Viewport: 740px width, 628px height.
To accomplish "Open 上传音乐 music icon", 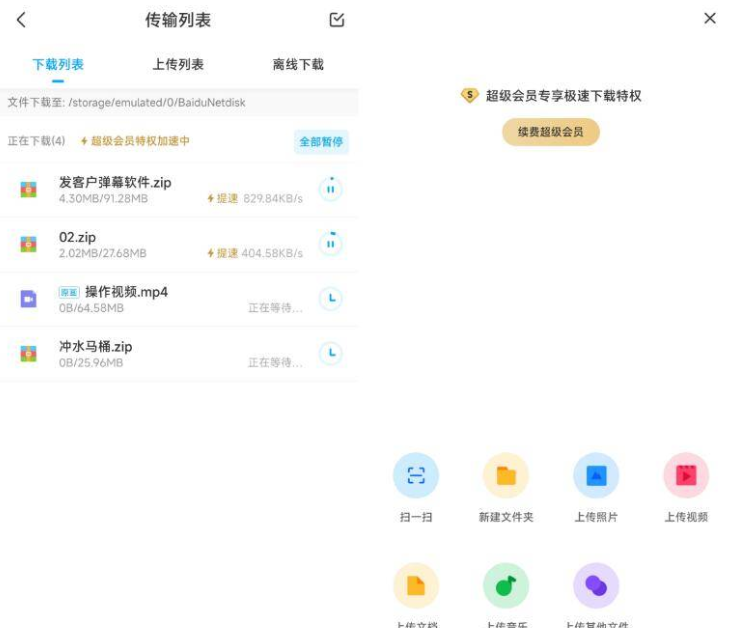I will click(x=506, y=586).
